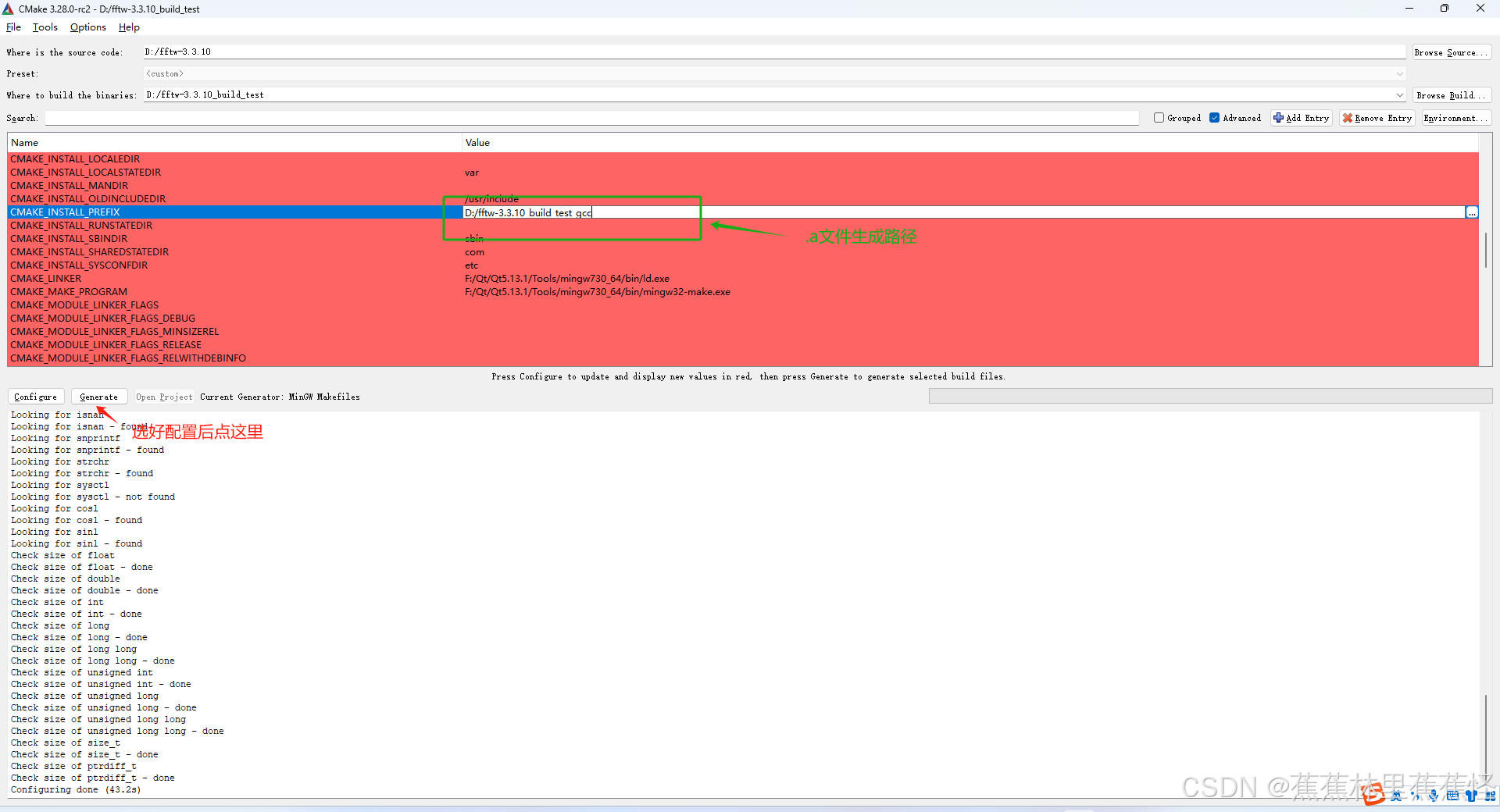
Task: Toggle the IME Chinese/English mode indicator
Action: point(1396,796)
